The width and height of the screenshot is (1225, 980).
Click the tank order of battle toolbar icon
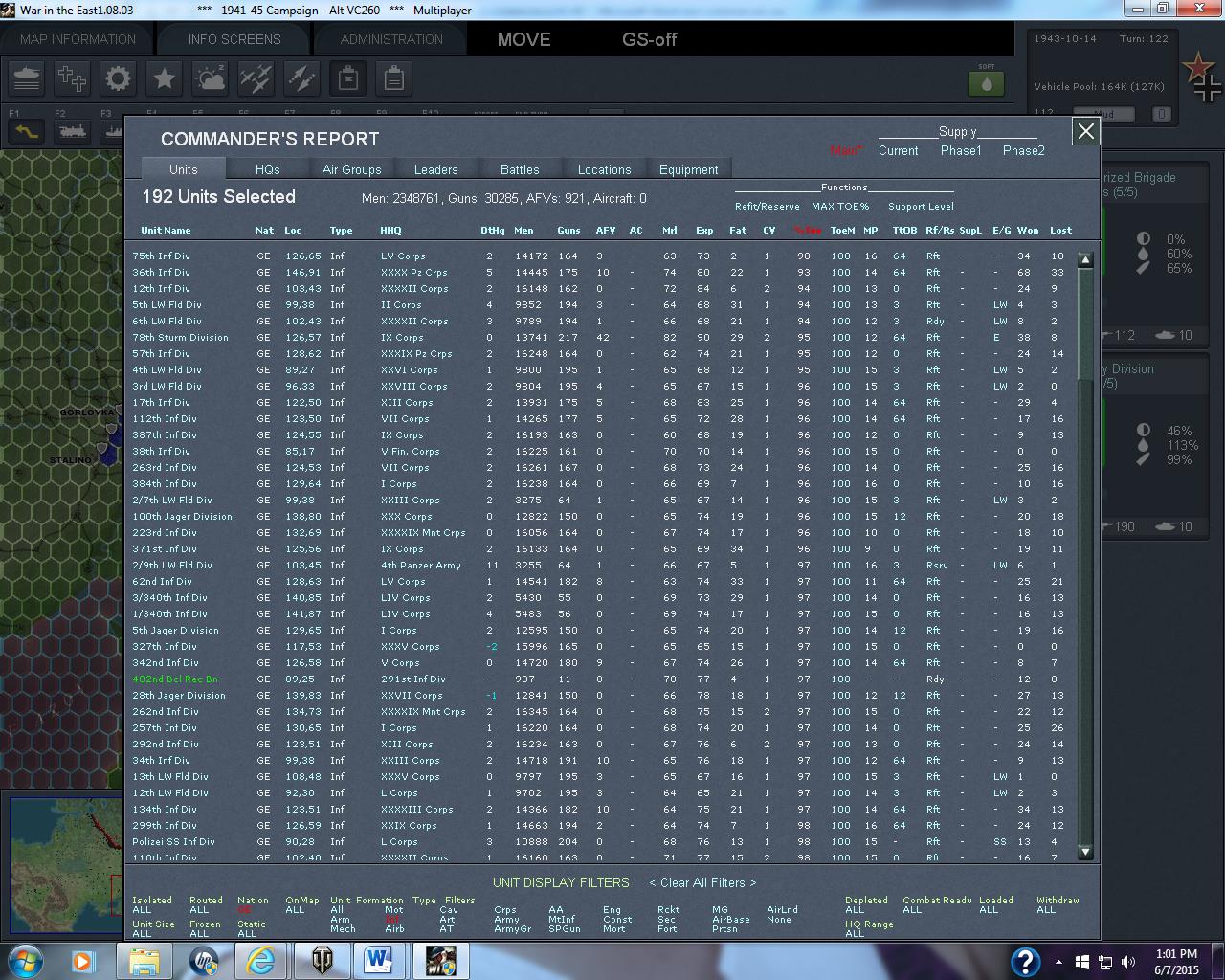(x=27, y=78)
